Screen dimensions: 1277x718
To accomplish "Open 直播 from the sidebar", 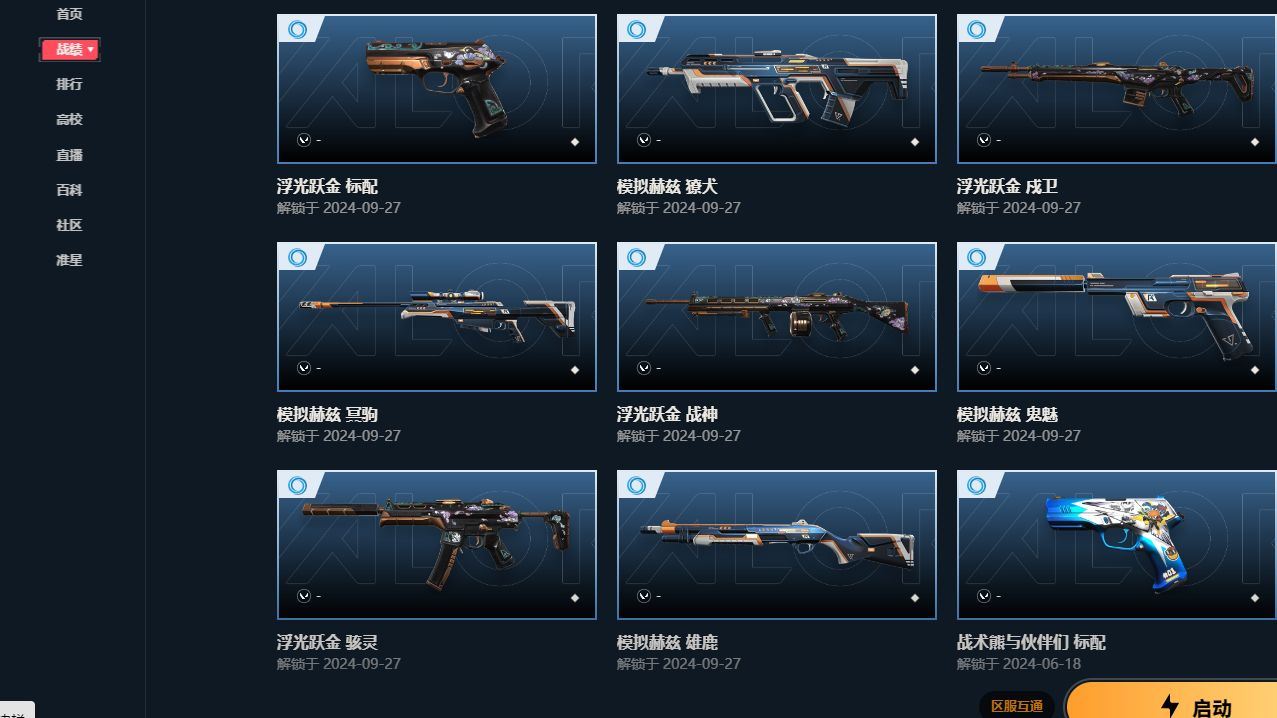I will click(69, 155).
